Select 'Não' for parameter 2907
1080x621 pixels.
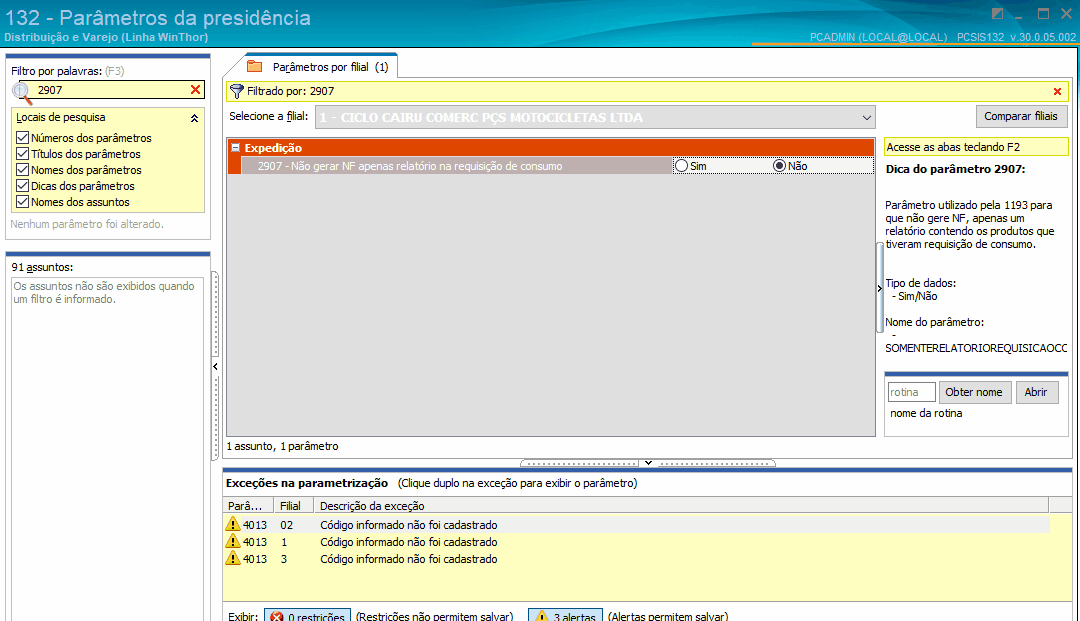coord(779,165)
